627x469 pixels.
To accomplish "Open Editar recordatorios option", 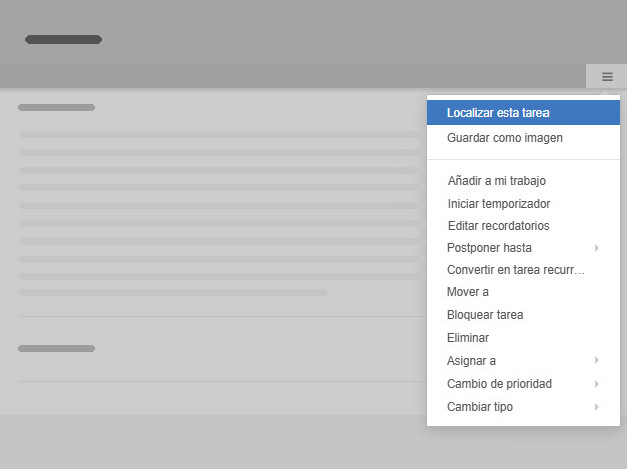I will coord(523,226).
